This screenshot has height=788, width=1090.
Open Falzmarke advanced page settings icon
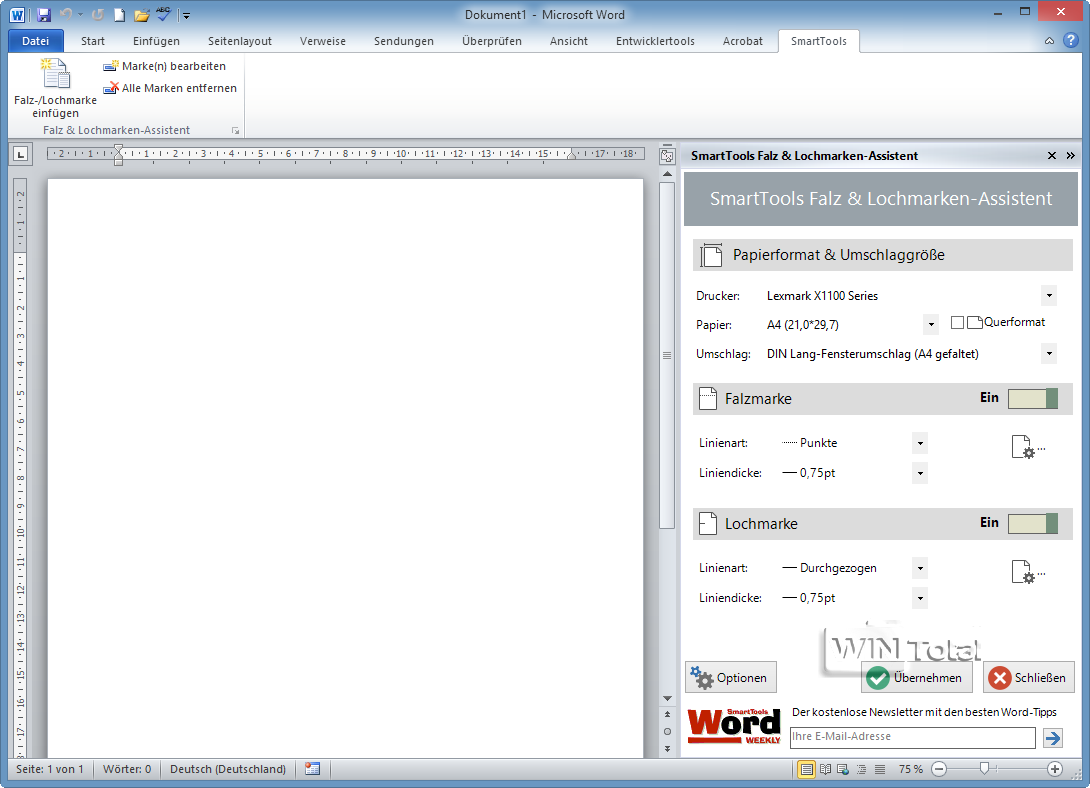[x=1027, y=447]
